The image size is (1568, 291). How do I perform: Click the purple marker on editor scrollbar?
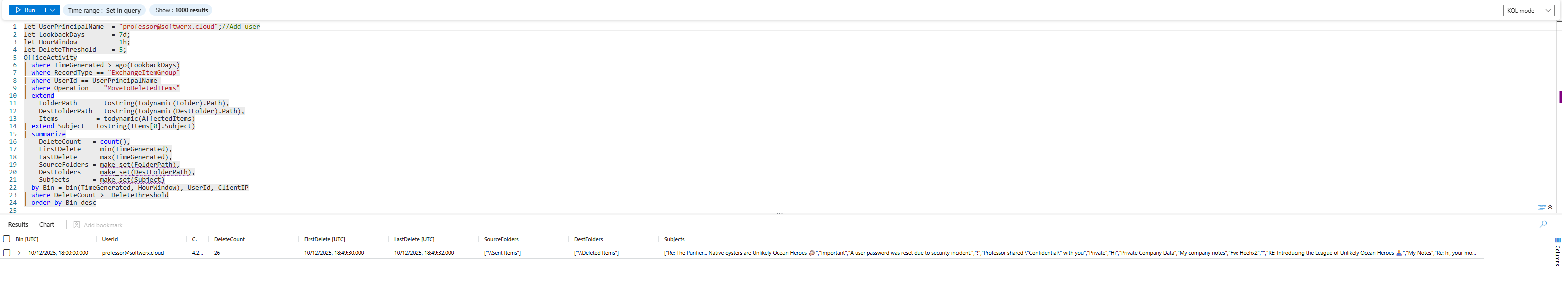pos(1560,97)
